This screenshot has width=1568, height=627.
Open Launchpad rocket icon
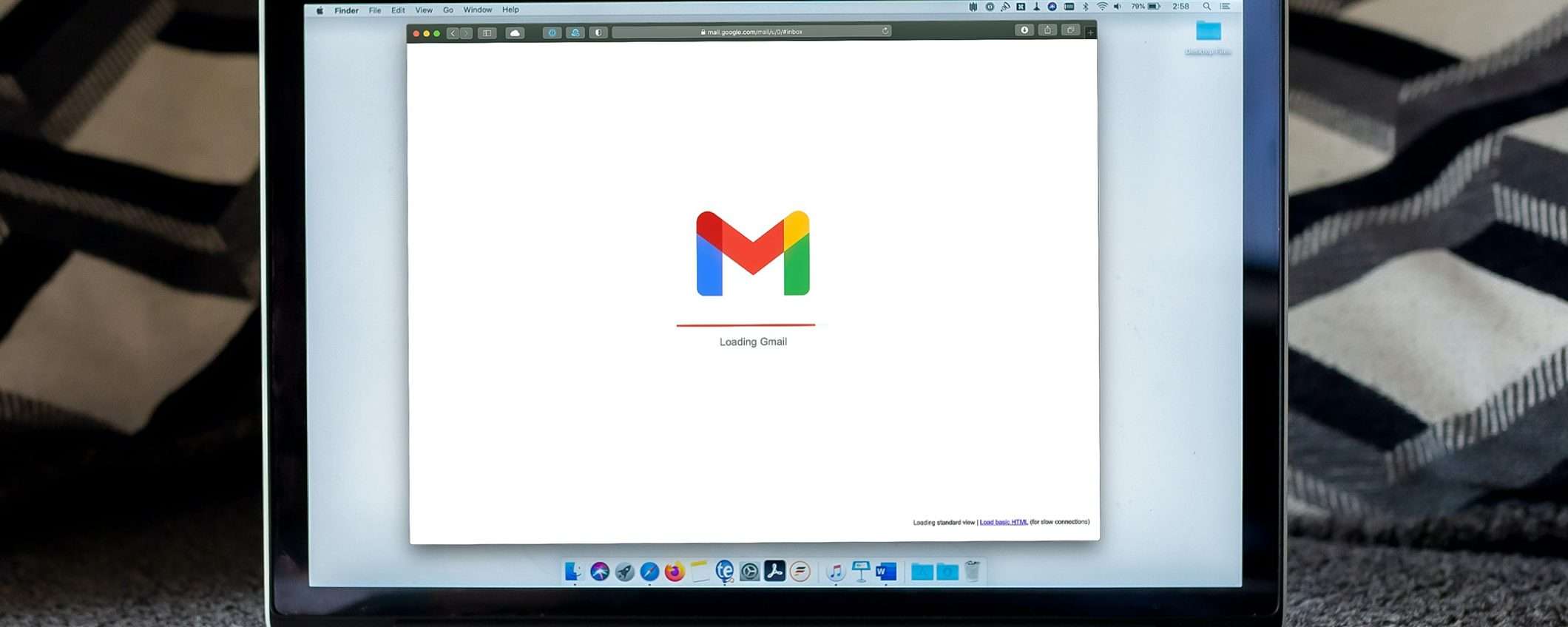(x=625, y=572)
